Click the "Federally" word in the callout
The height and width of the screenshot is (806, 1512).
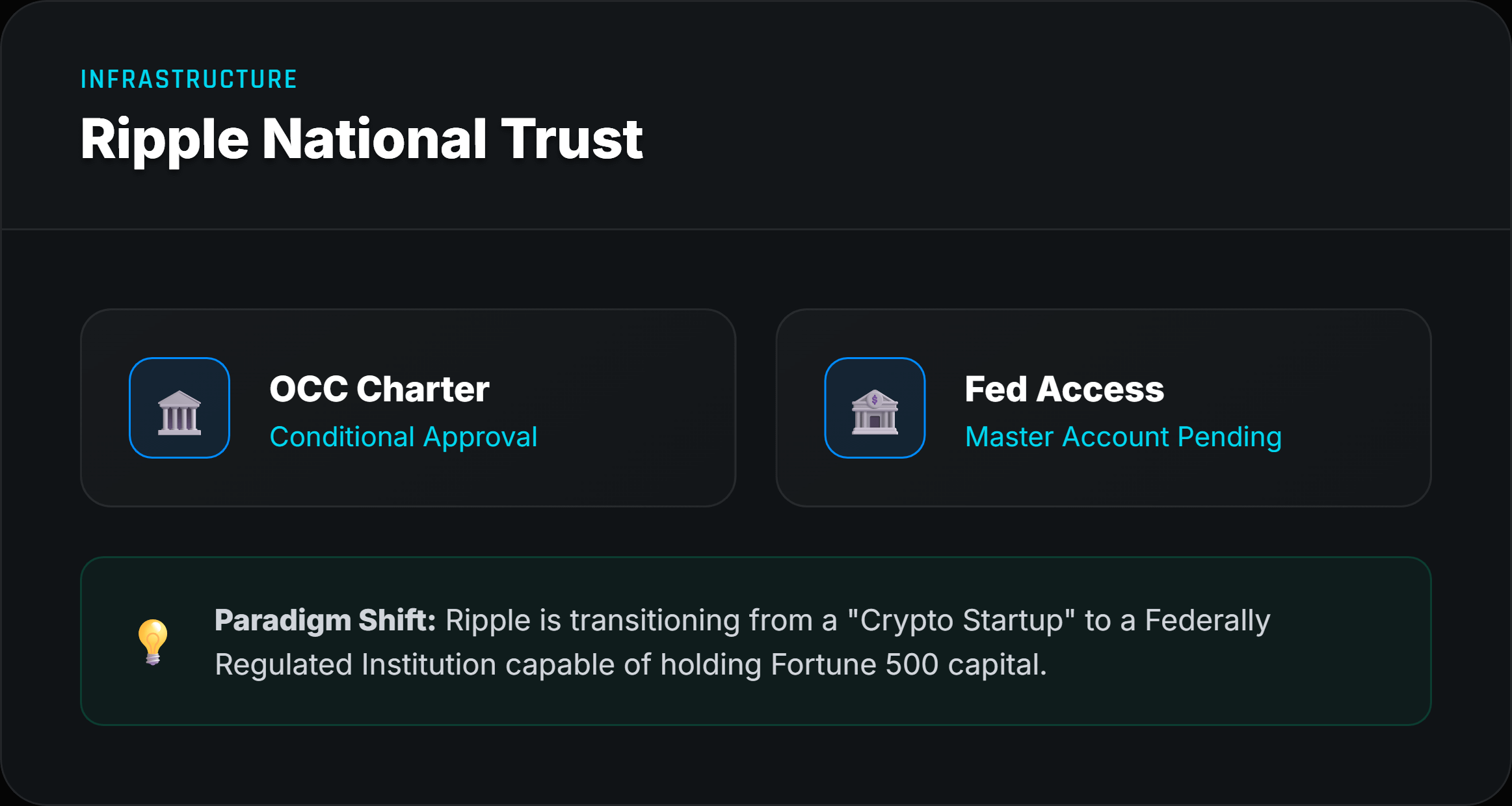click(1208, 621)
